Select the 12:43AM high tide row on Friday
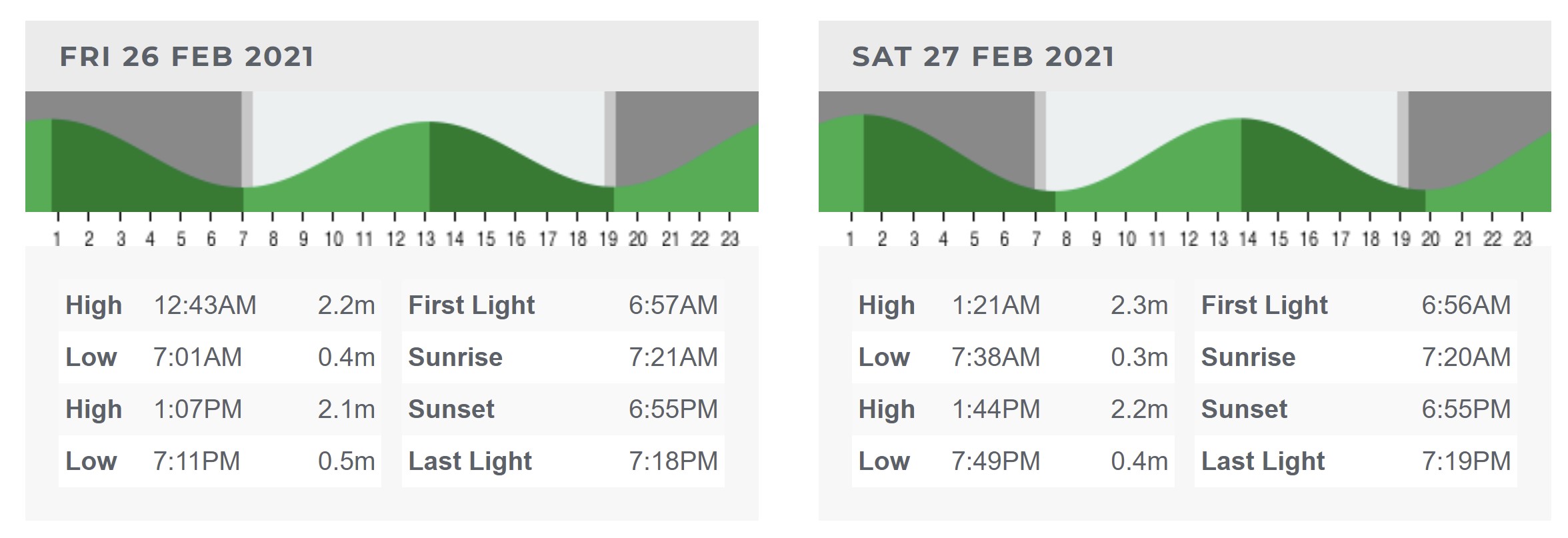The height and width of the screenshot is (538, 1568). point(220,305)
